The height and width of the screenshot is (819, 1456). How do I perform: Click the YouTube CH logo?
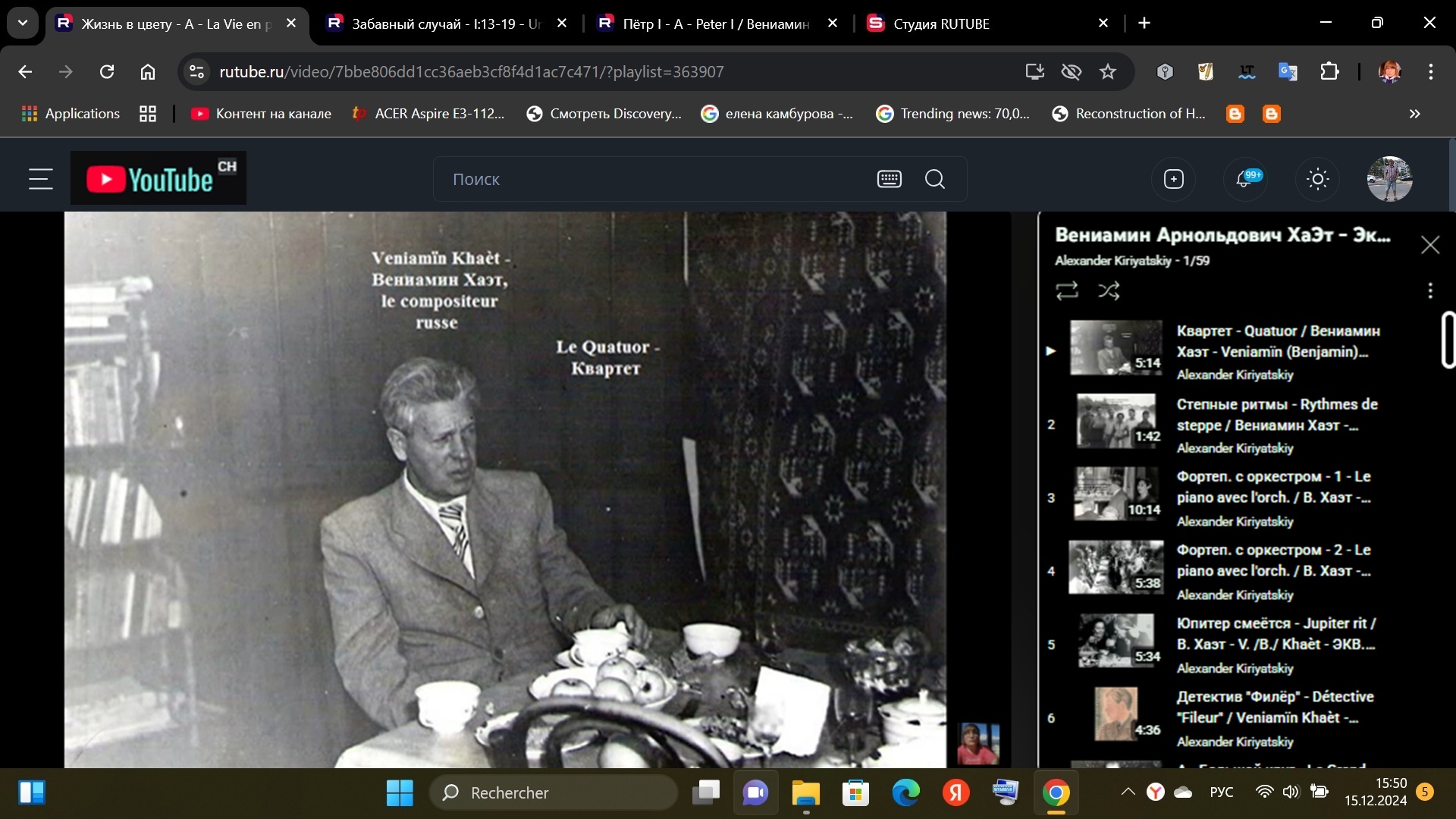(x=158, y=178)
